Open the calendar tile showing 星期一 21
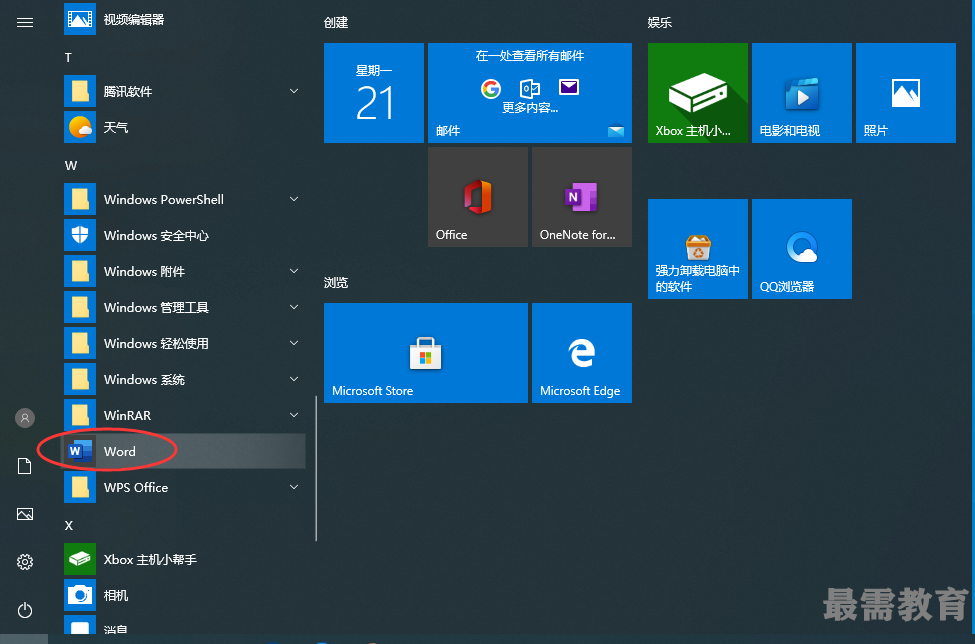 [x=374, y=93]
